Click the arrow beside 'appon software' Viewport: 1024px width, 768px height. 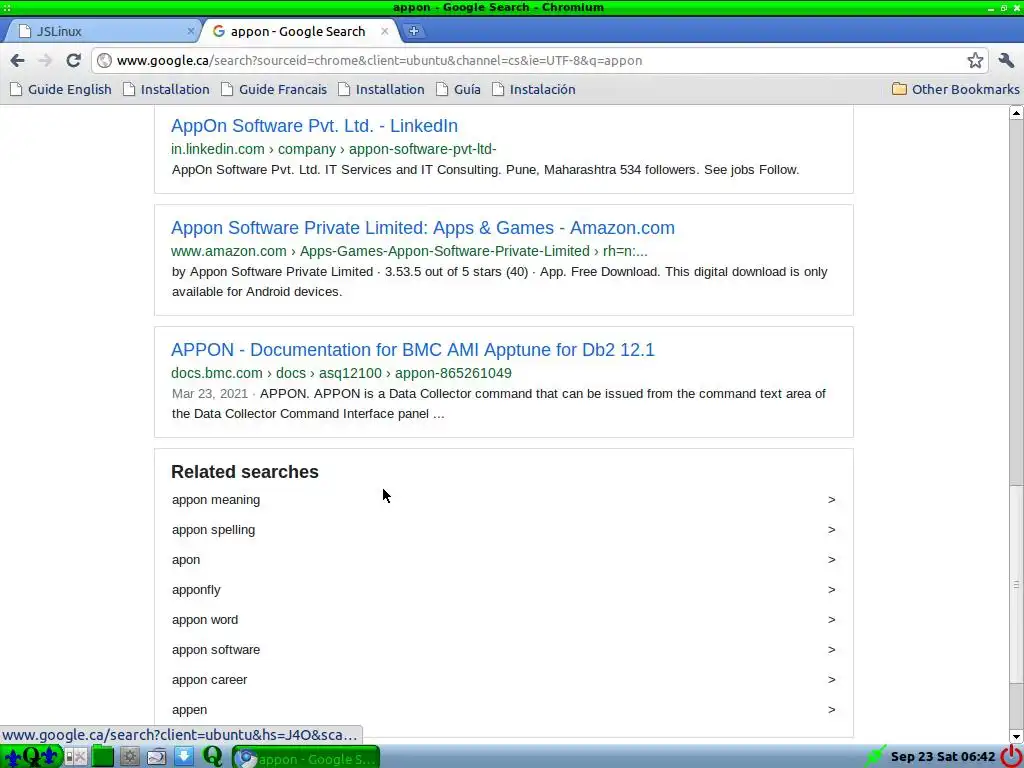click(831, 650)
